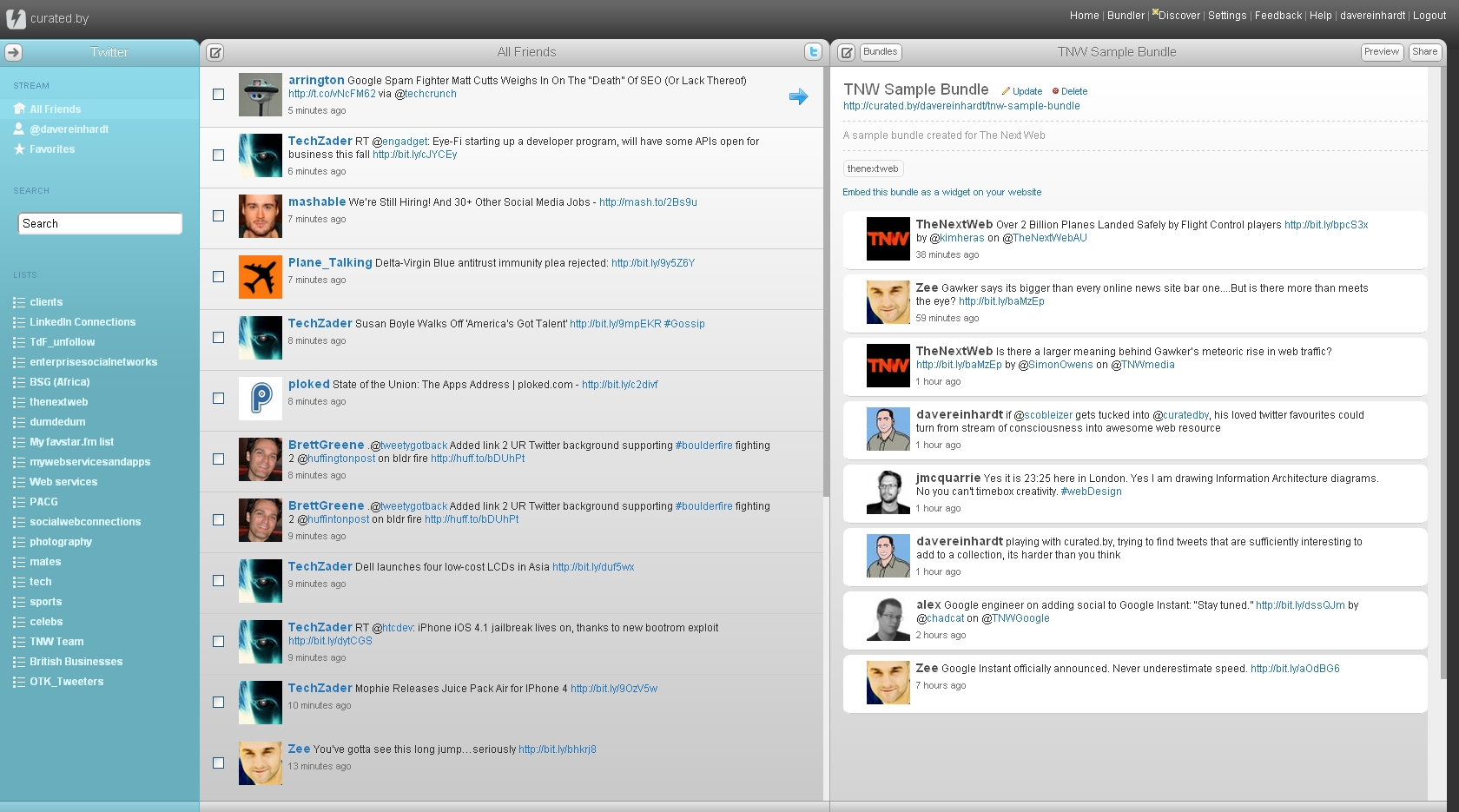
Task: Check the box for arrington tweet
Action: (219, 94)
